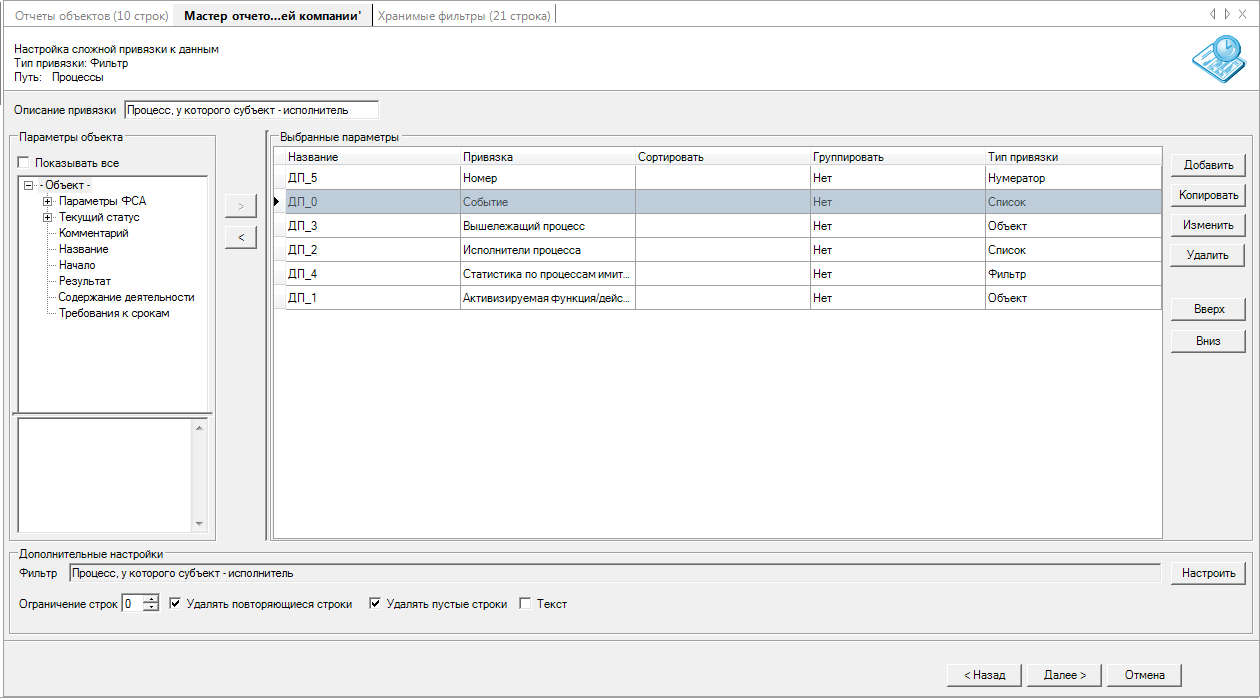Click the move-left arrow button

[x=241, y=237]
